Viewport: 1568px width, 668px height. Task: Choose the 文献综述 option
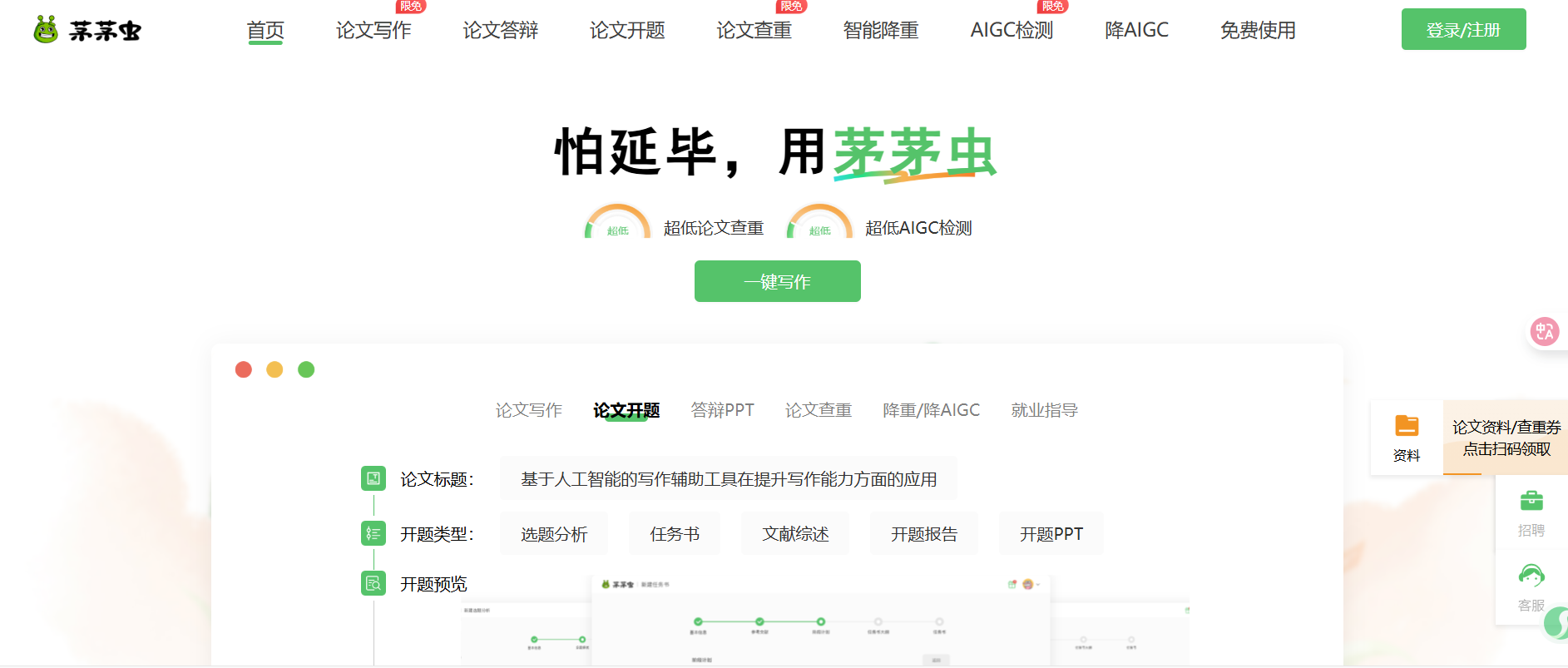click(795, 534)
